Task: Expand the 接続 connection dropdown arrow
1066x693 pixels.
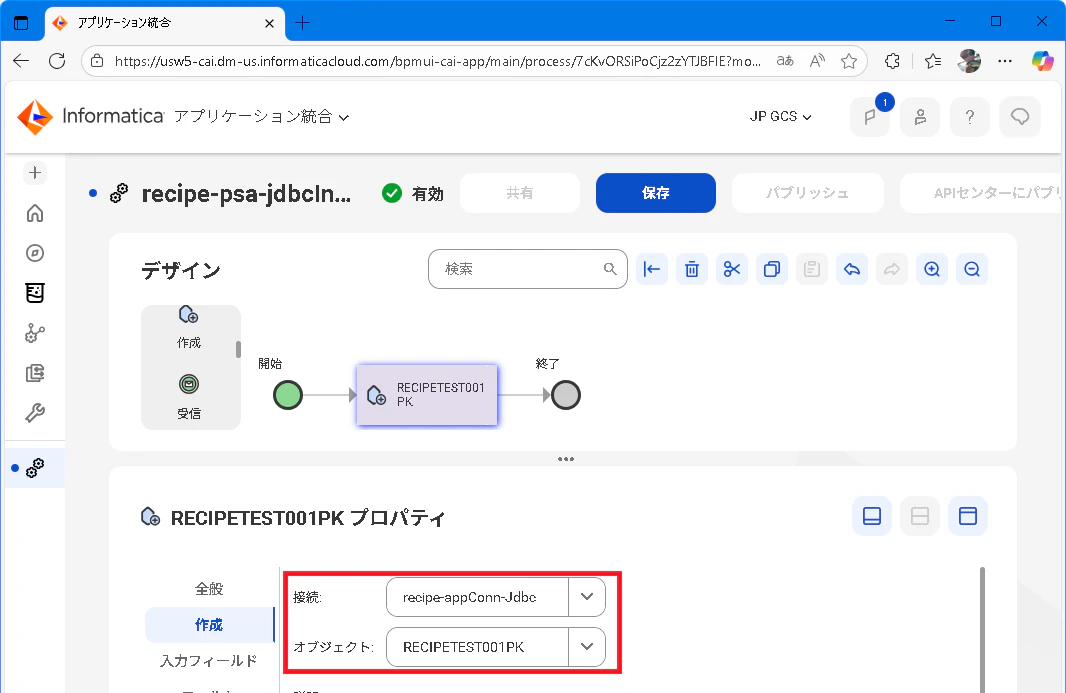Action: point(587,597)
